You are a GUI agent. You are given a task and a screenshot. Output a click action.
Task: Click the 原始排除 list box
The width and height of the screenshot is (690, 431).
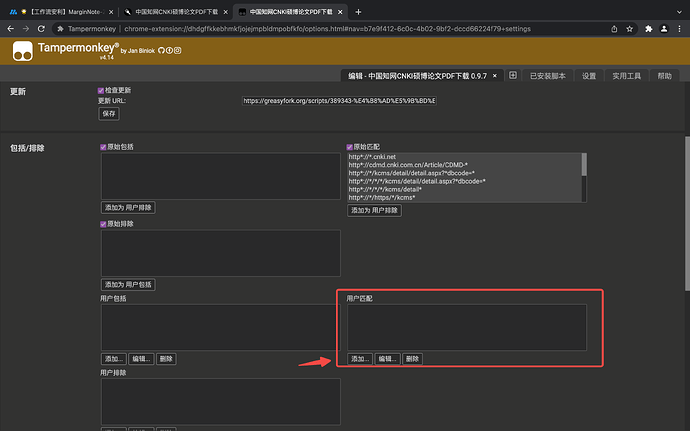221,253
